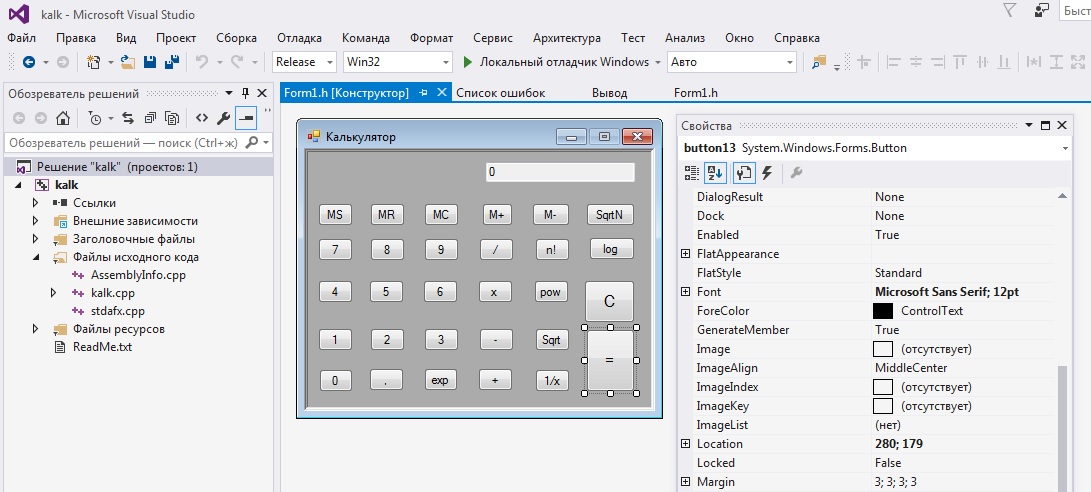Open the Файл menu
This screenshot has width=1091, height=492.
pos(22,38)
